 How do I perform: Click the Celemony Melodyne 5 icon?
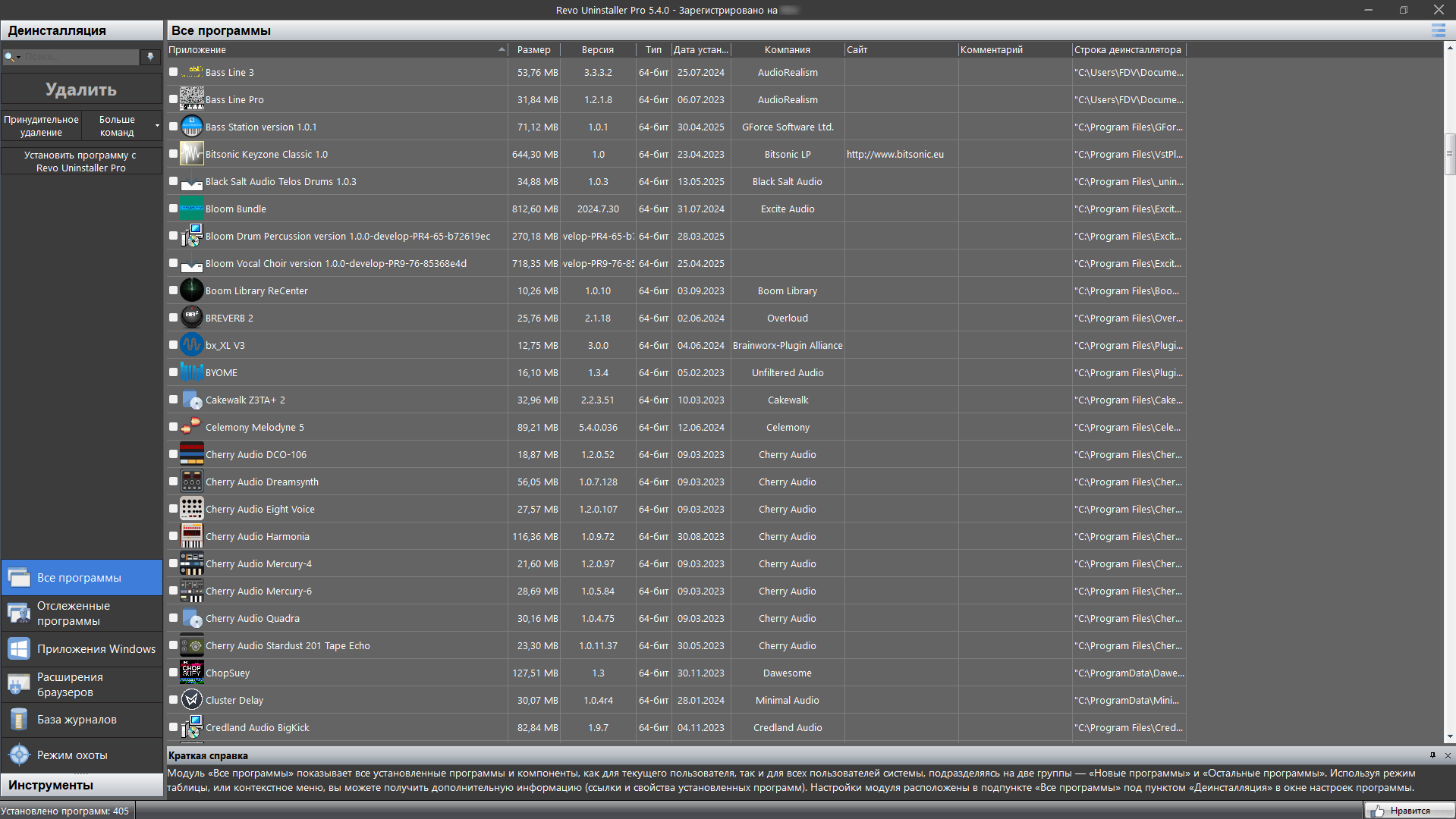(x=192, y=427)
